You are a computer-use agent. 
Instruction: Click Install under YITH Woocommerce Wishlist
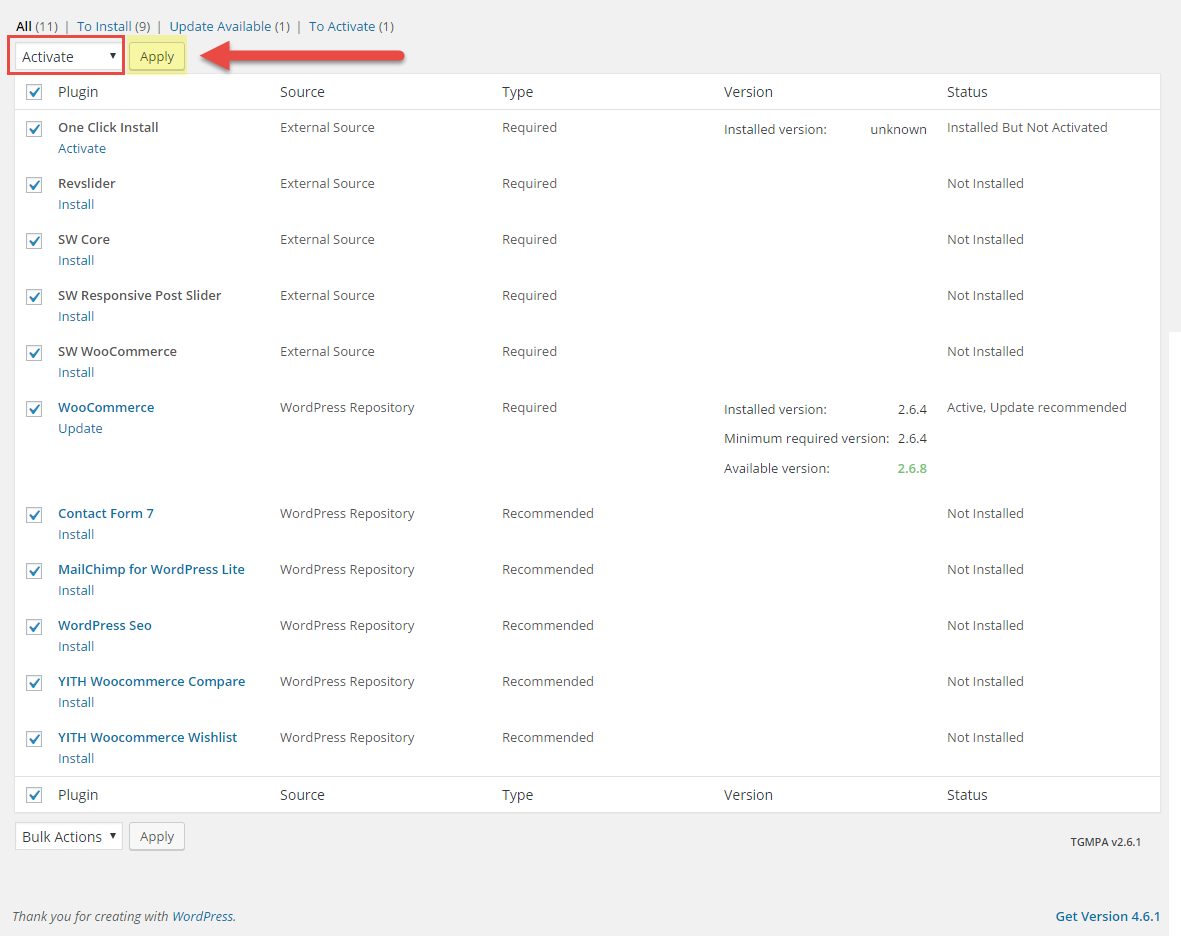pyautogui.click(x=76, y=758)
